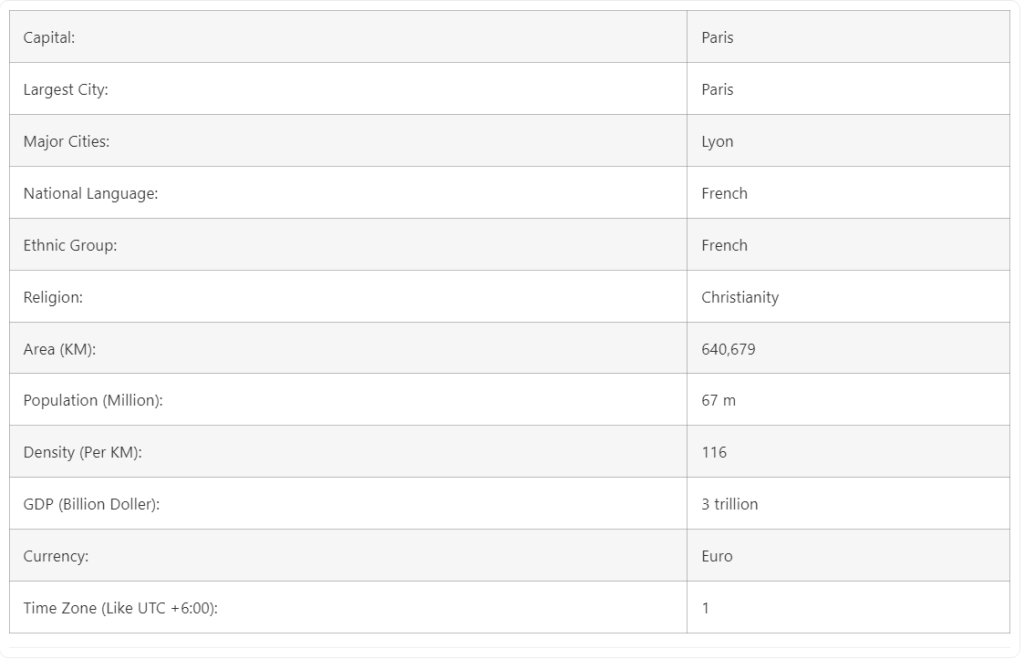Select the Paris value beside Capital
Image resolution: width=1024 pixels, height=659 pixels.
(x=717, y=38)
